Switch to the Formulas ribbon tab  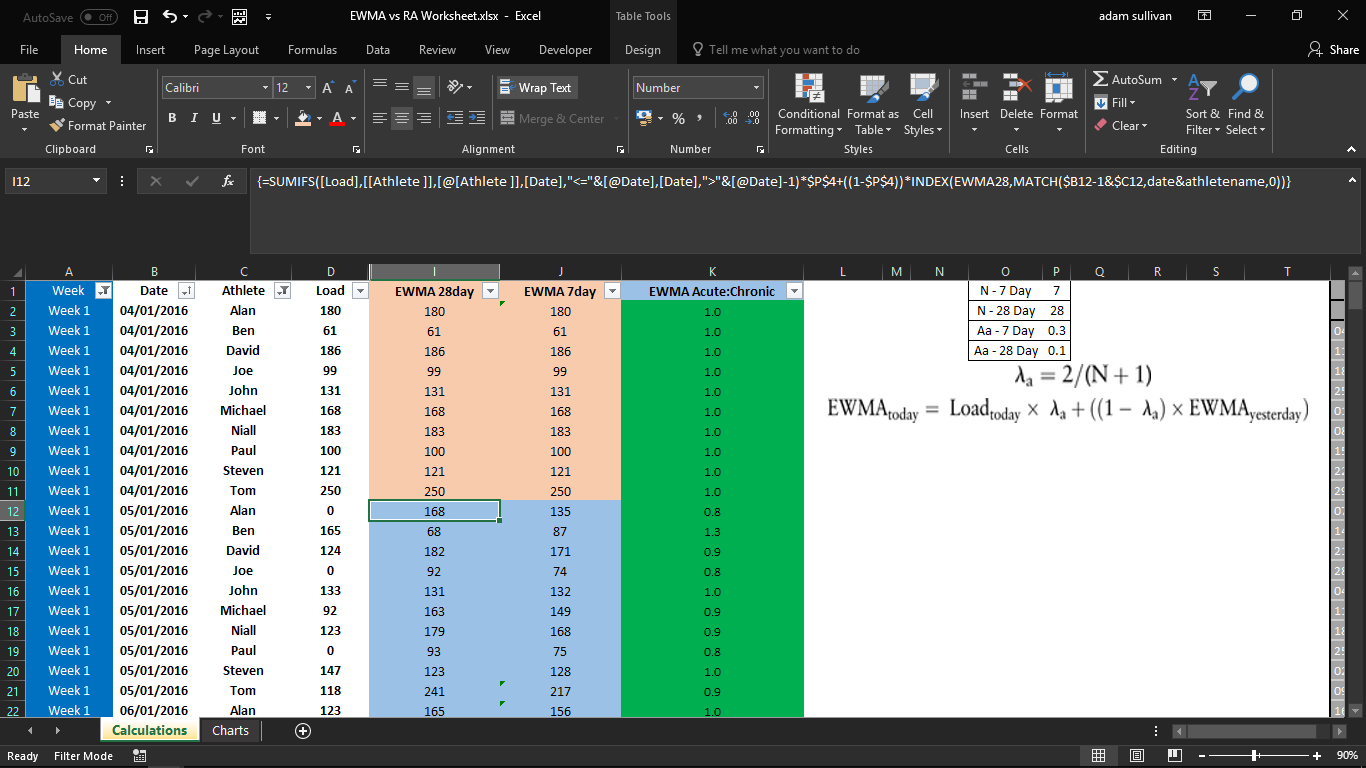[x=312, y=49]
